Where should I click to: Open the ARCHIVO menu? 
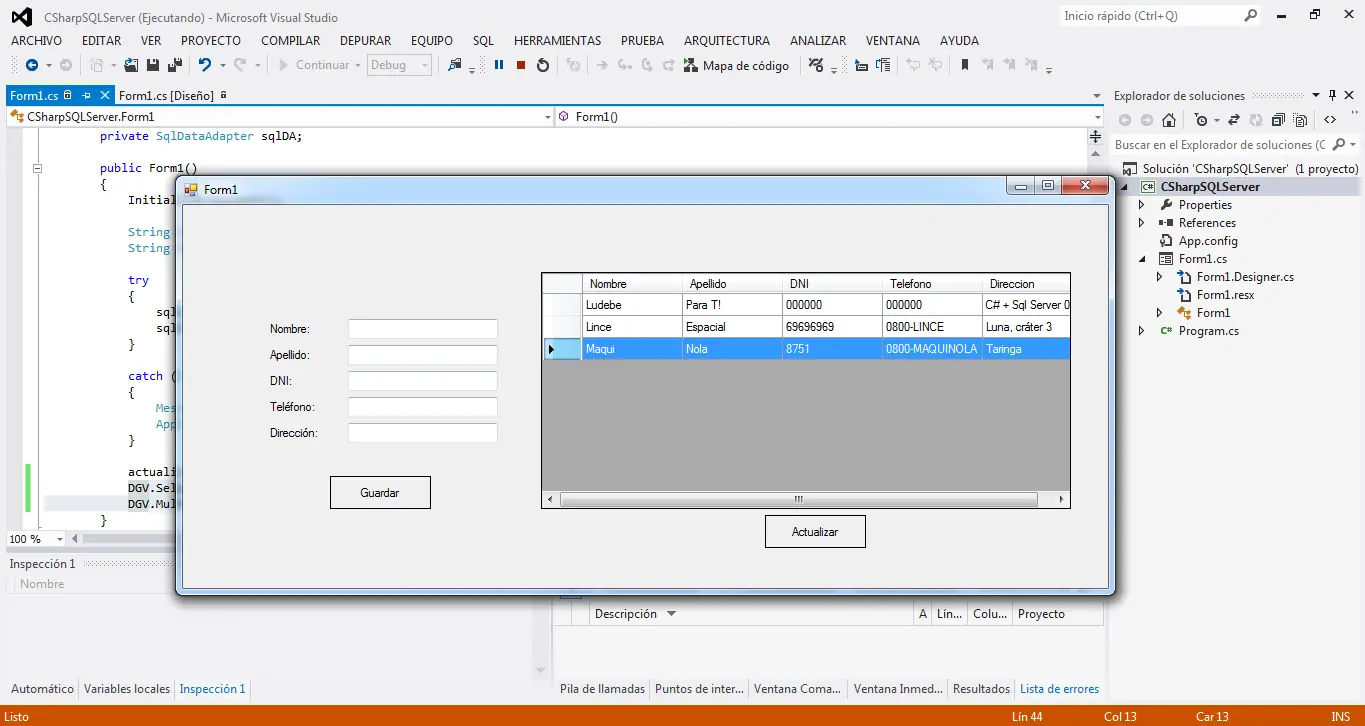[36, 41]
